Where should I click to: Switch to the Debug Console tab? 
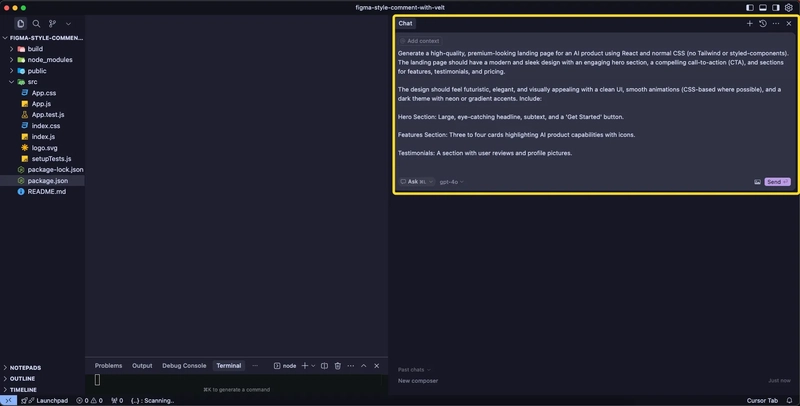coord(184,366)
